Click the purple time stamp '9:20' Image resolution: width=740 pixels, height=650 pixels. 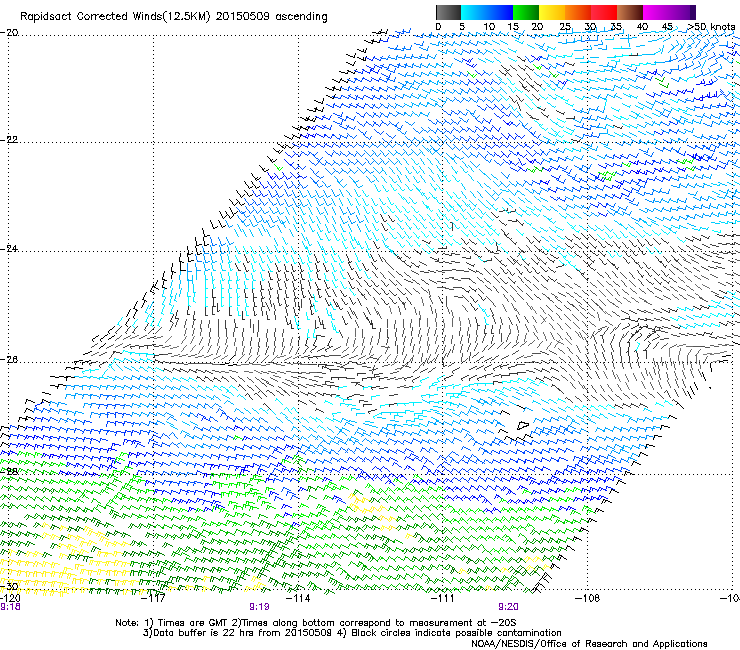tap(508, 607)
